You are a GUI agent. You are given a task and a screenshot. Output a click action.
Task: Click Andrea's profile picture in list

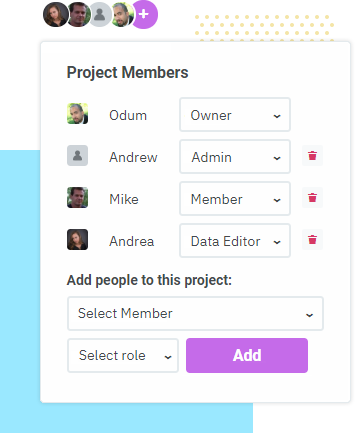(x=77, y=240)
